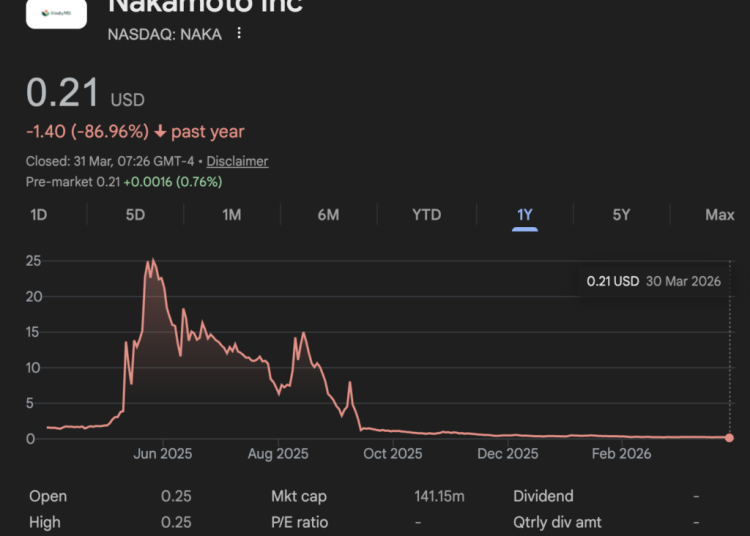This screenshot has height=536, width=750.
Task: Open the Disclaimer link
Action: pyautogui.click(x=238, y=161)
